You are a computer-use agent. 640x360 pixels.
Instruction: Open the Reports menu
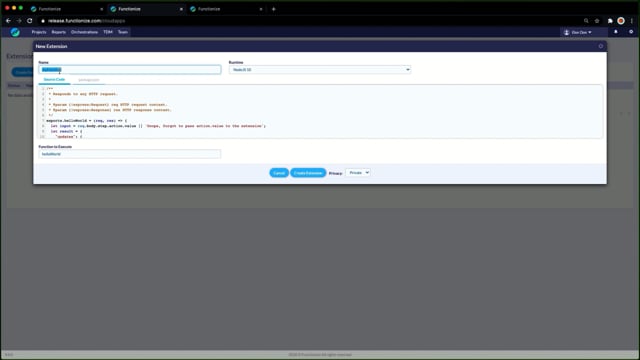(58, 32)
